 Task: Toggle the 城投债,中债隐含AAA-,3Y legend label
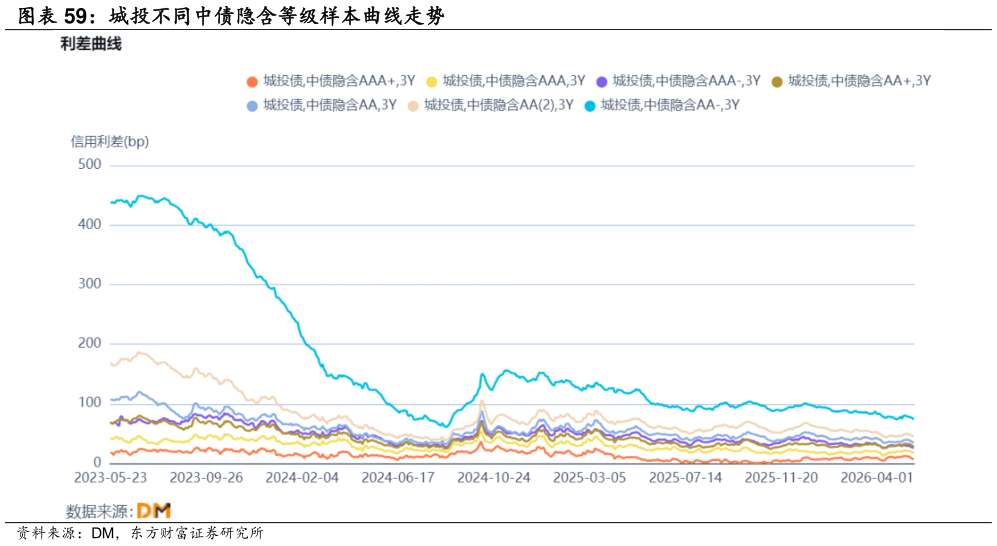[687, 81]
